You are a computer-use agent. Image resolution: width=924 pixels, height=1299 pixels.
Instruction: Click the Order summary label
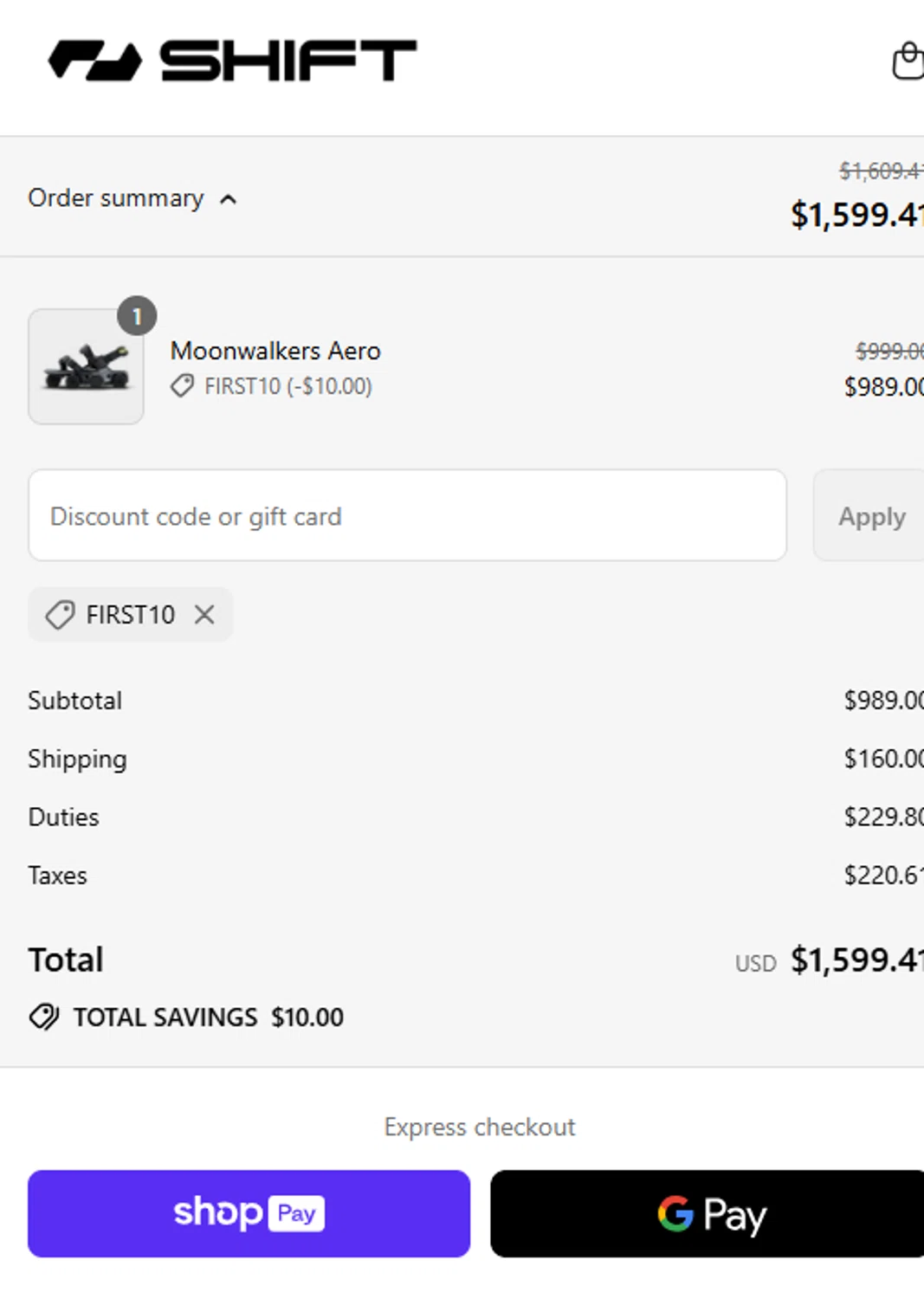tap(115, 198)
